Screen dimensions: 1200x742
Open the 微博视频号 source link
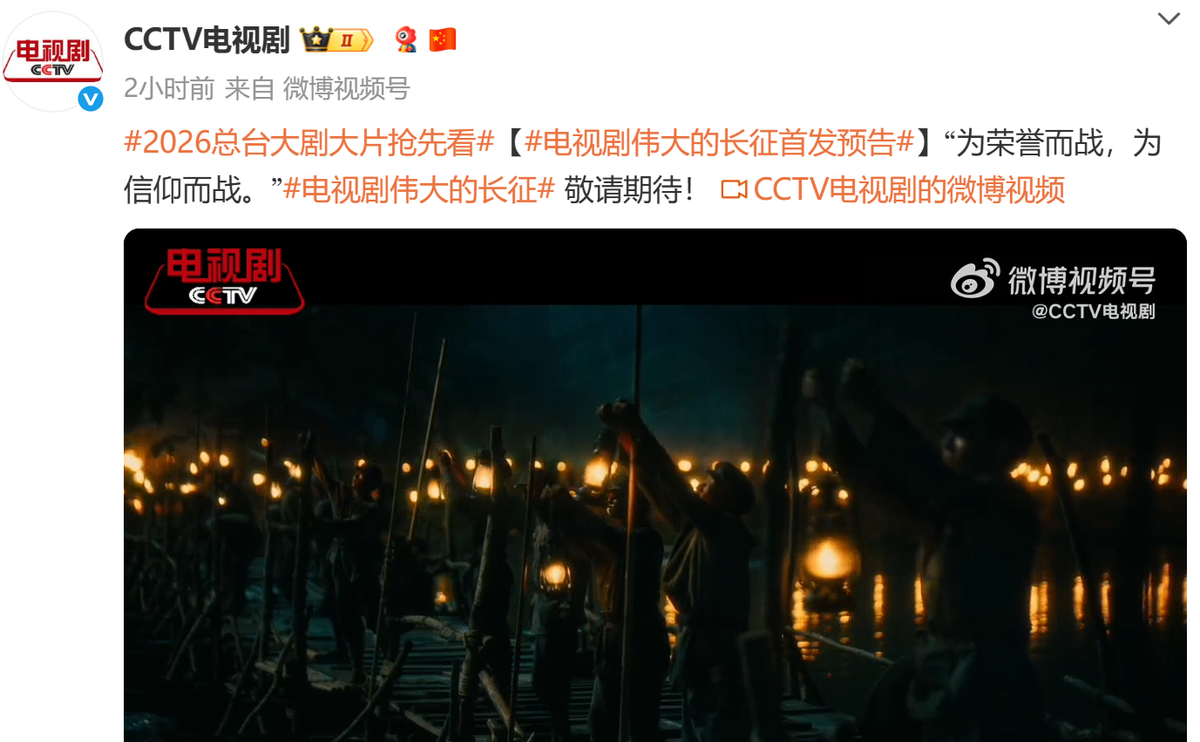pyautogui.click(x=346, y=89)
